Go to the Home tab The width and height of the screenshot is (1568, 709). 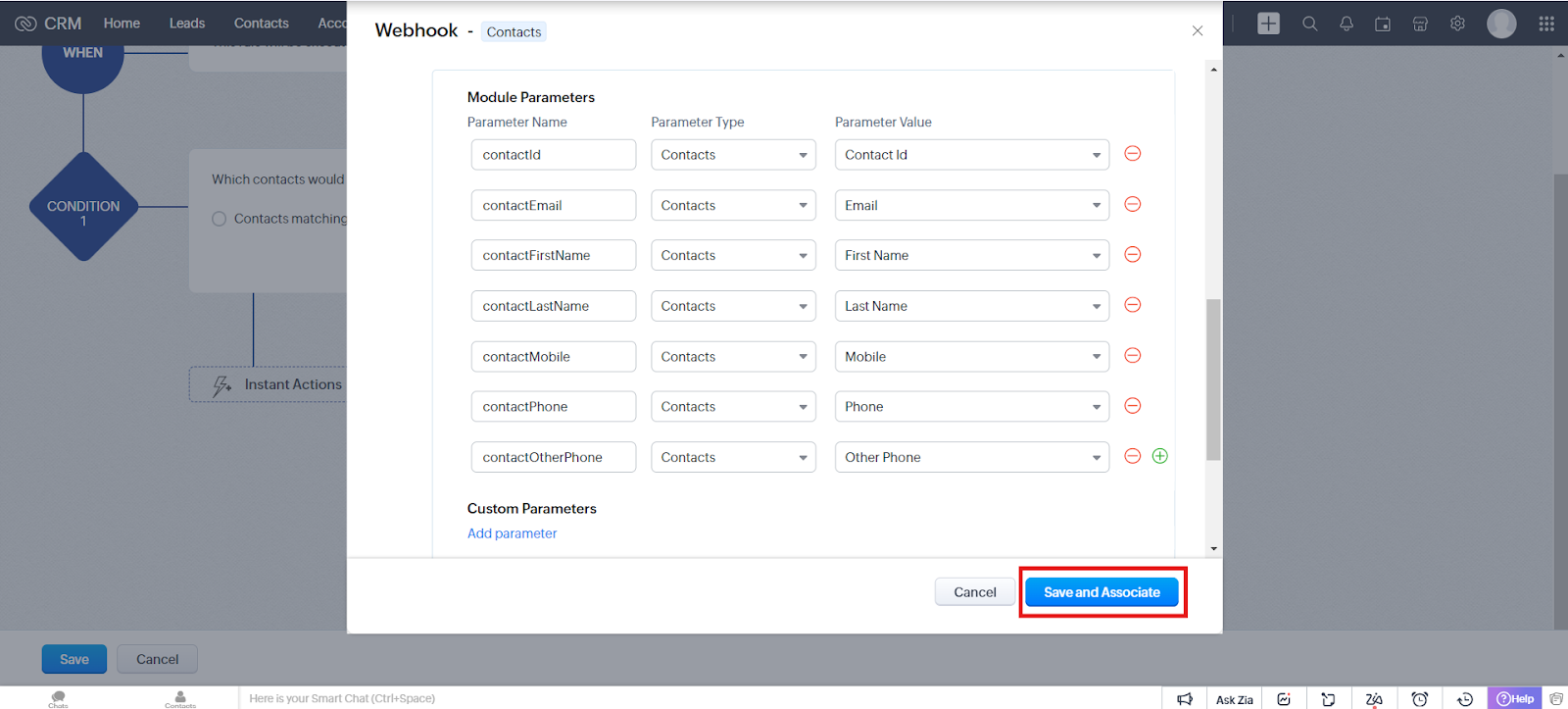(122, 24)
